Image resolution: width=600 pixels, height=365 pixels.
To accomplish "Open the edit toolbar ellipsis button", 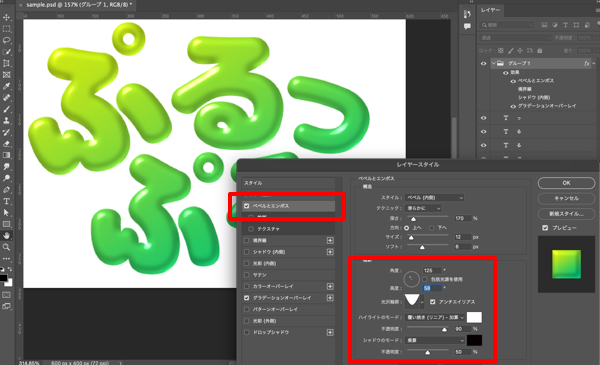I will click(x=7, y=259).
